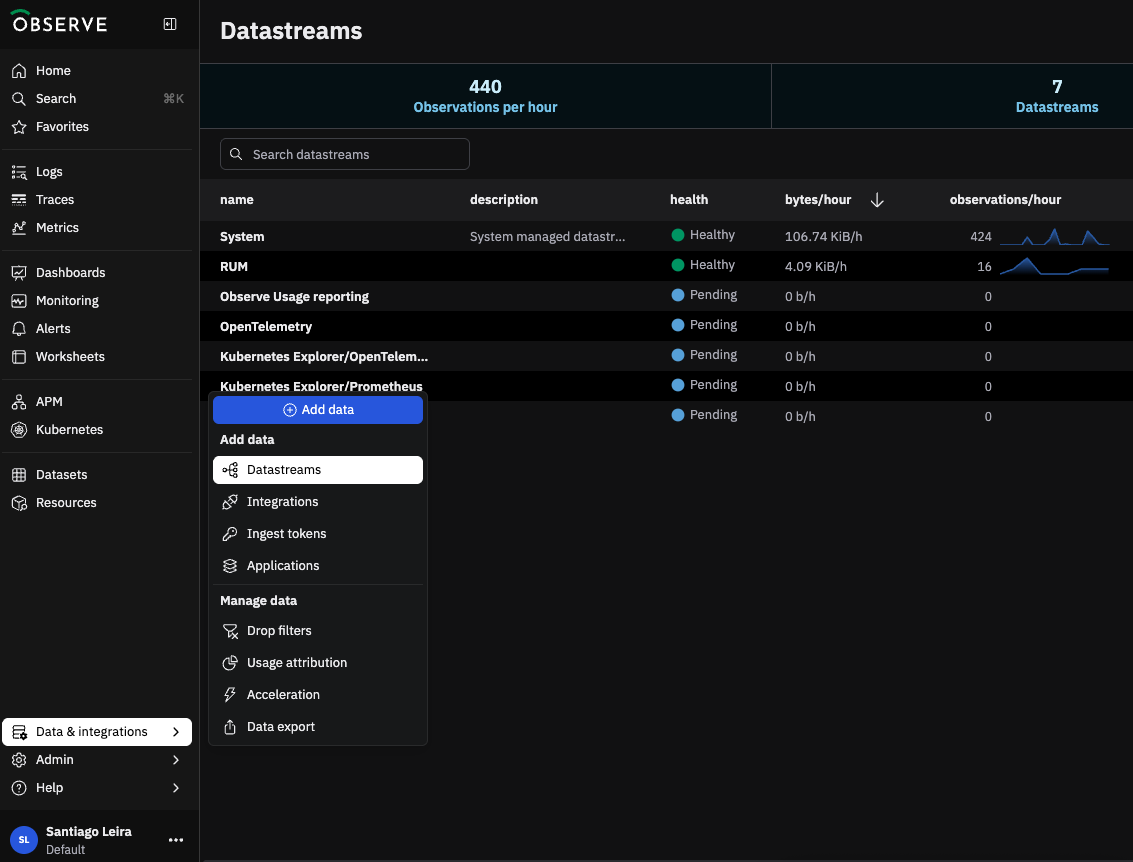The width and height of the screenshot is (1133, 862).
Task: Click the Data export upload icon
Action: click(x=230, y=727)
